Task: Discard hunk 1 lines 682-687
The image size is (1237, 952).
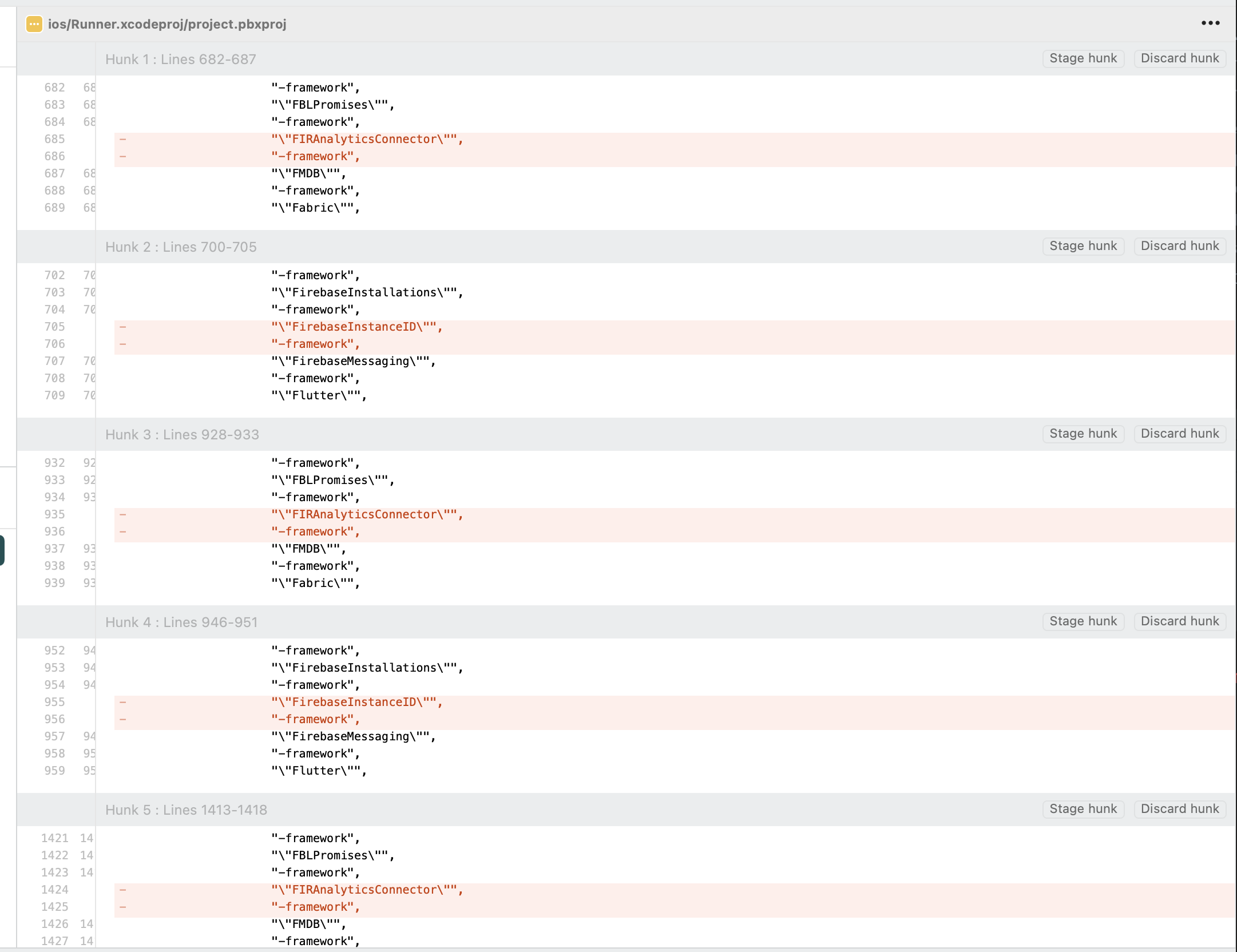Action: [1179, 58]
